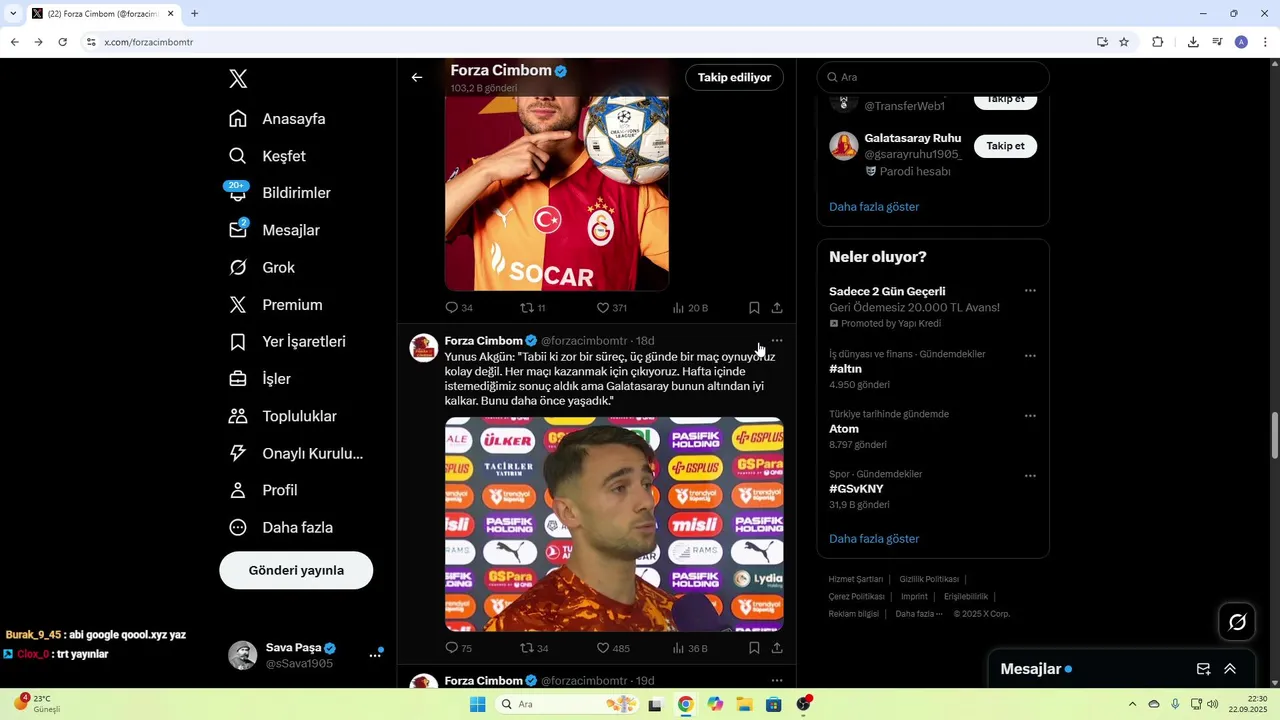Click the Takip ediliyor button
The image size is (1280, 720).
point(734,77)
